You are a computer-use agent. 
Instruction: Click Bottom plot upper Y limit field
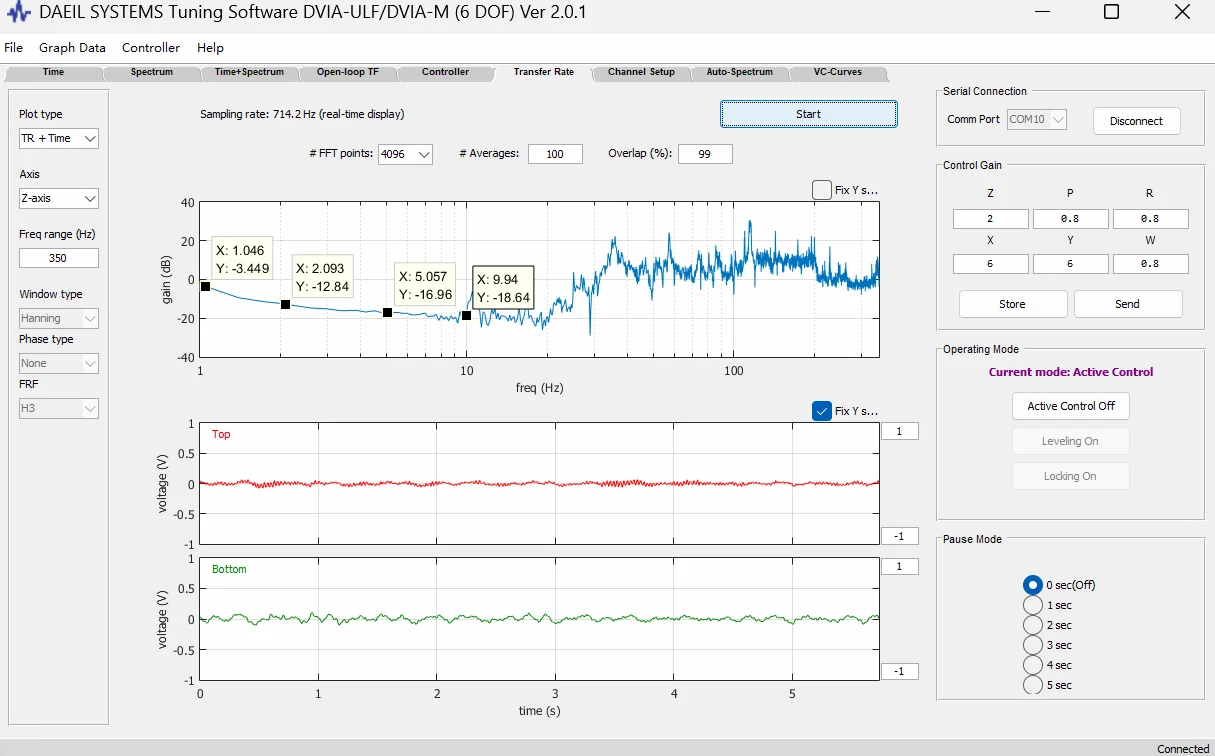(x=899, y=567)
